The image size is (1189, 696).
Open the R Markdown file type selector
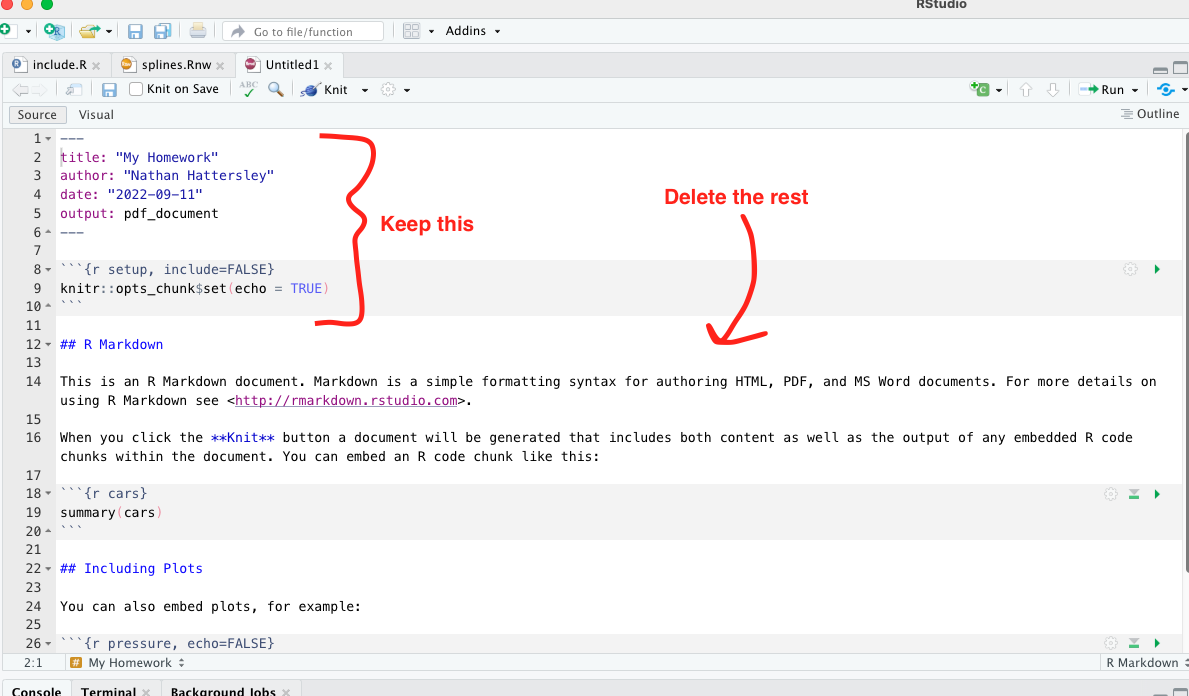pos(1146,663)
